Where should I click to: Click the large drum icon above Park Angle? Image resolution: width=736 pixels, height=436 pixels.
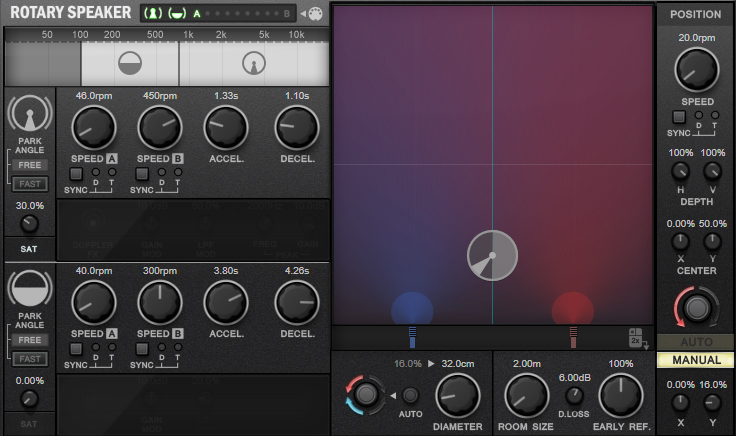pyautogui.click(x=30, y=288)
